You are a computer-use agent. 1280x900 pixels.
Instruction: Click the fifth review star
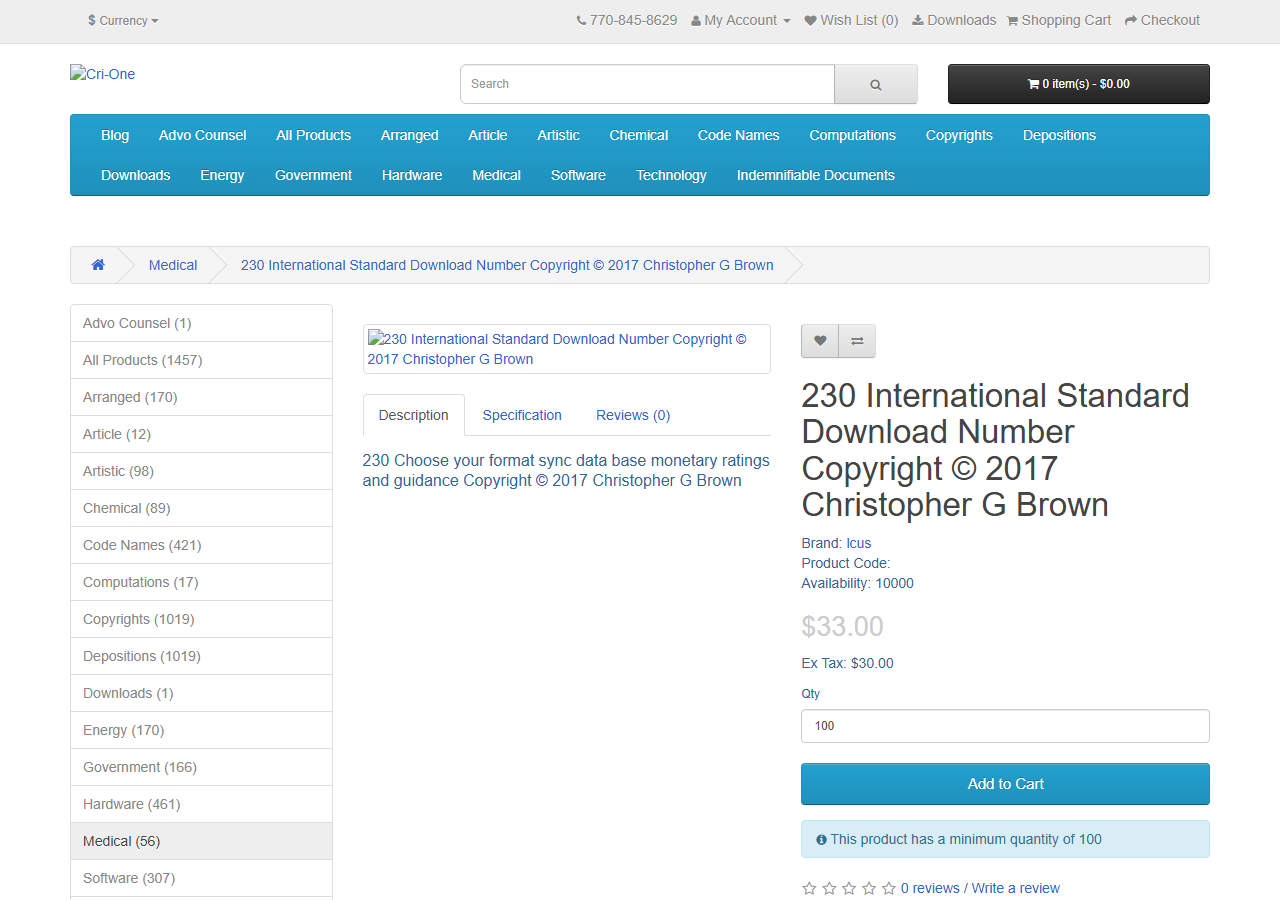coord(889,888)
